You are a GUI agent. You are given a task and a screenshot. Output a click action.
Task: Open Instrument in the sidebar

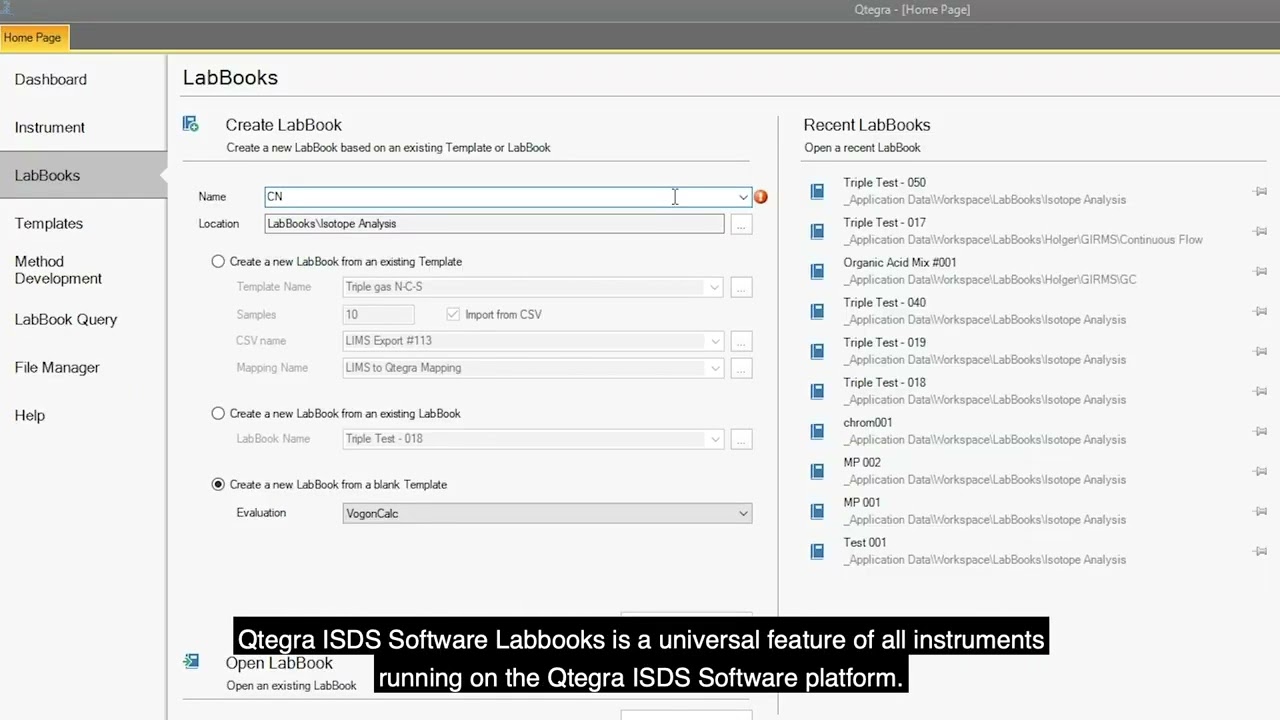(x=50, y=127)
